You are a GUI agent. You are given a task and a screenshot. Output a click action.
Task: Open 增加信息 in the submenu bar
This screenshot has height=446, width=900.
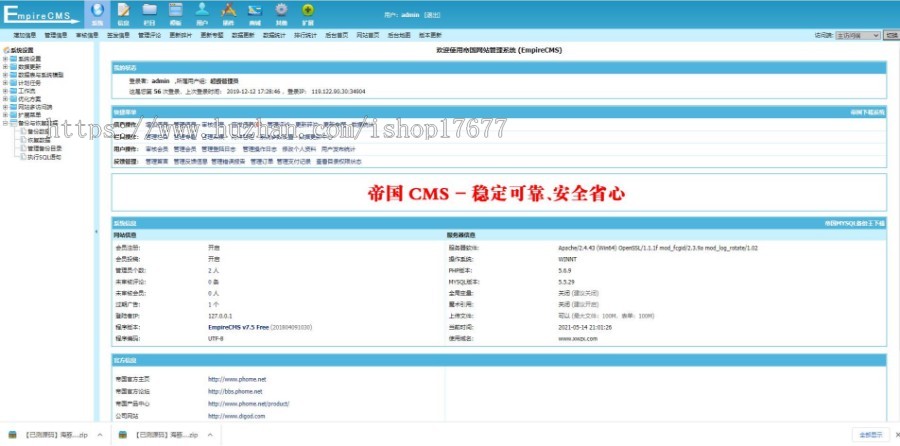[x=25, y=35]
